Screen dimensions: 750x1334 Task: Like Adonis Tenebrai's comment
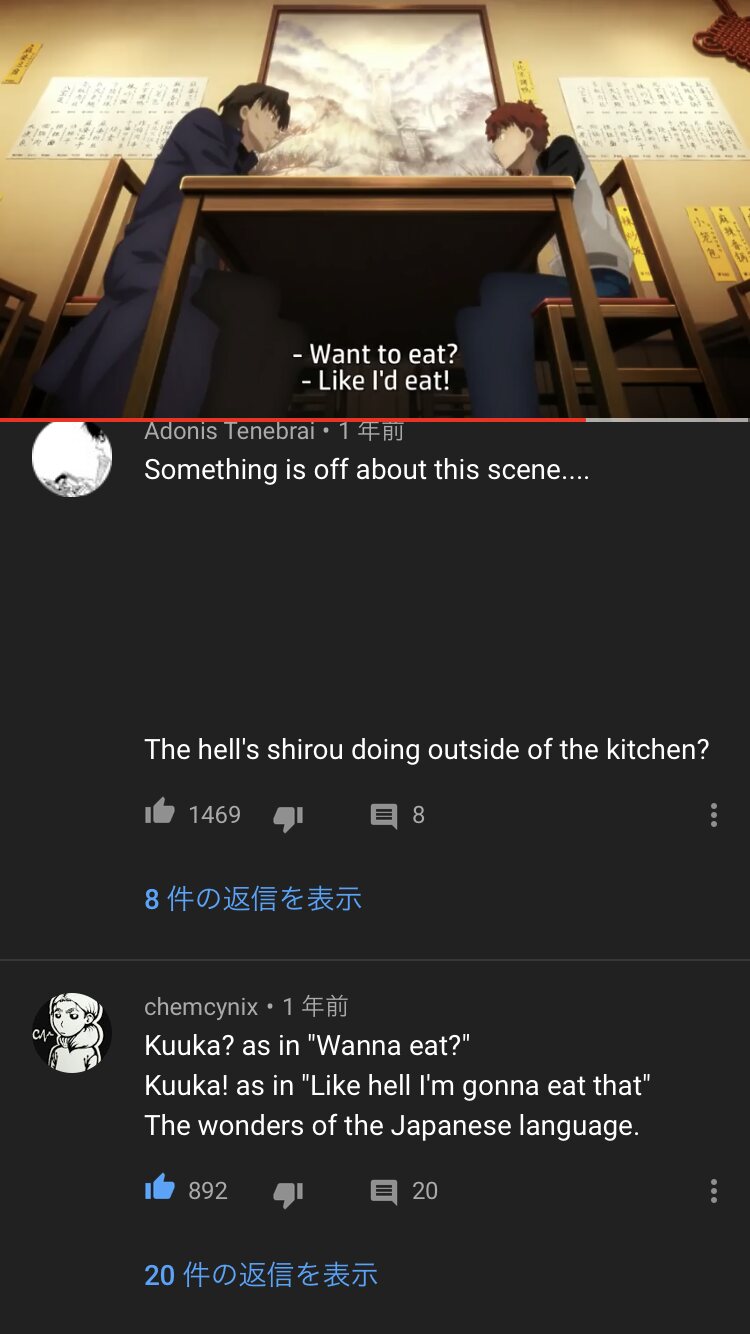coord(160,813)
